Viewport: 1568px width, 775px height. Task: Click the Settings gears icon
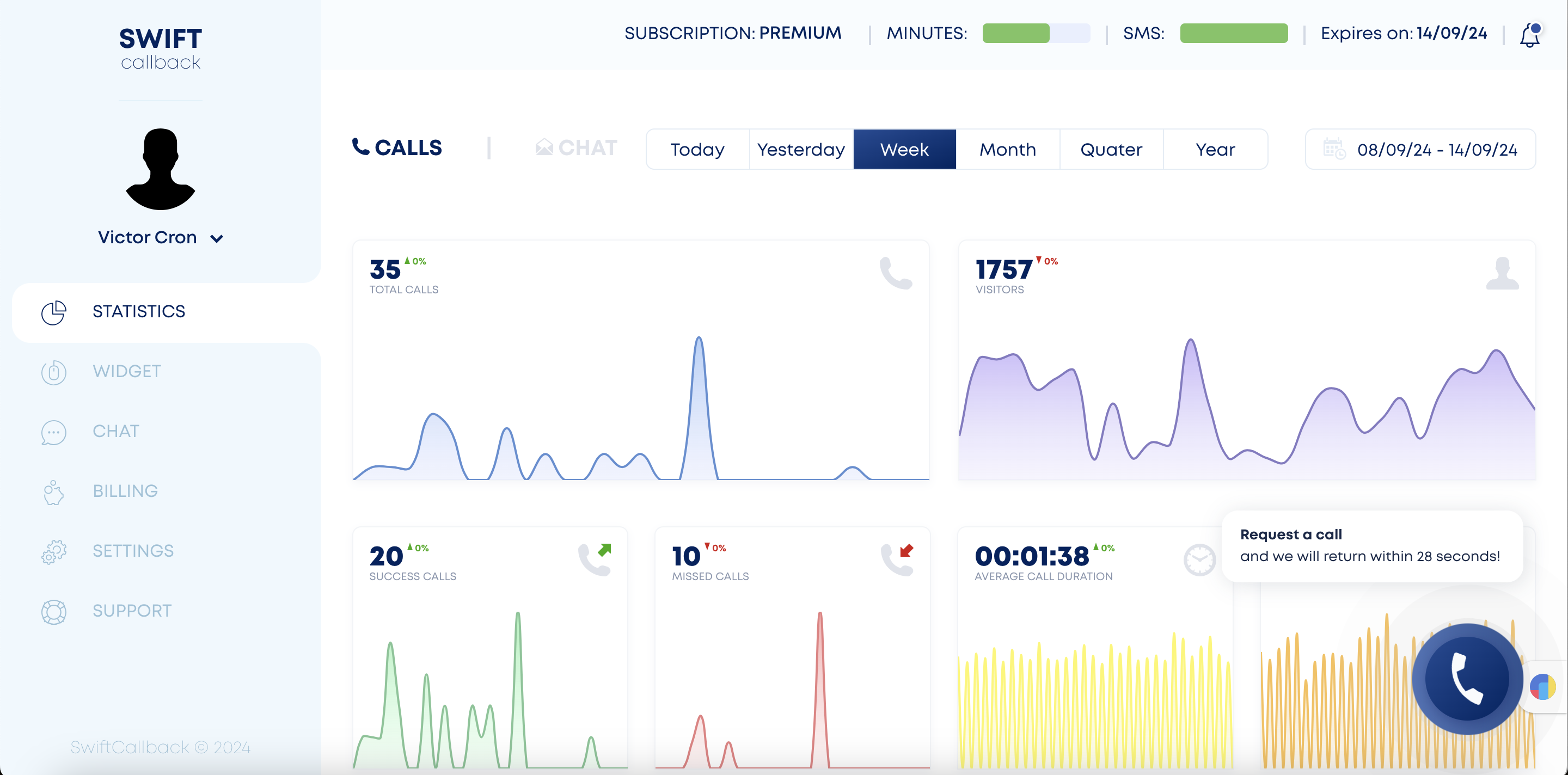[53, 552]
